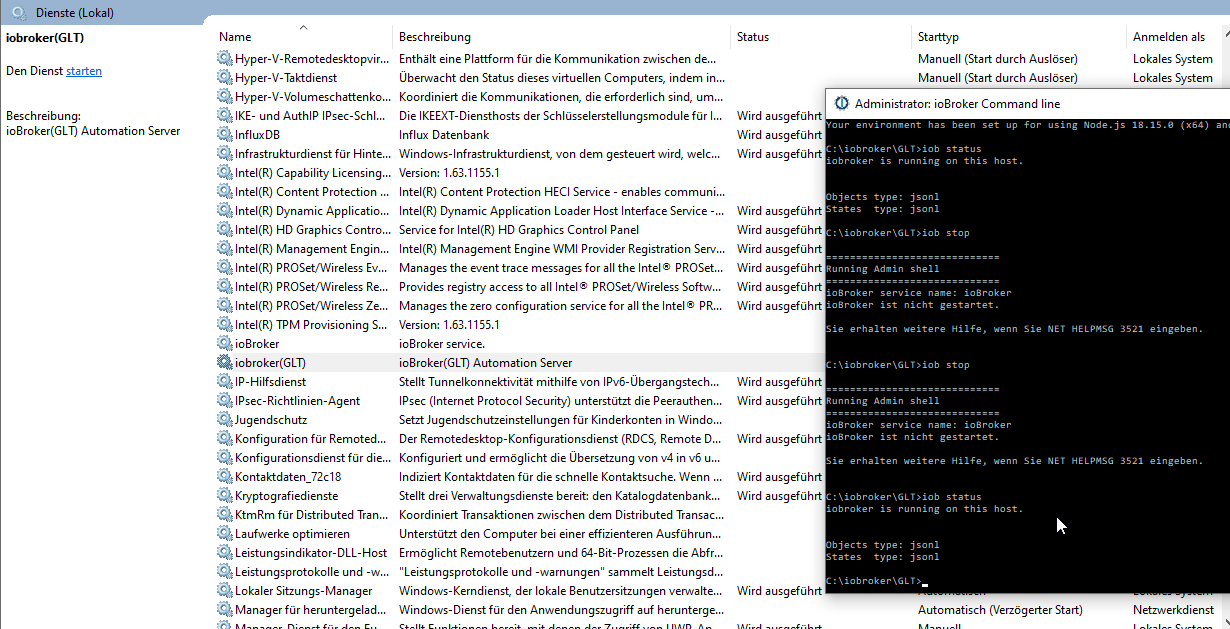
Task: Select the Leistungsprotokolle und -warnungen service name
Action: coord(313,572)
